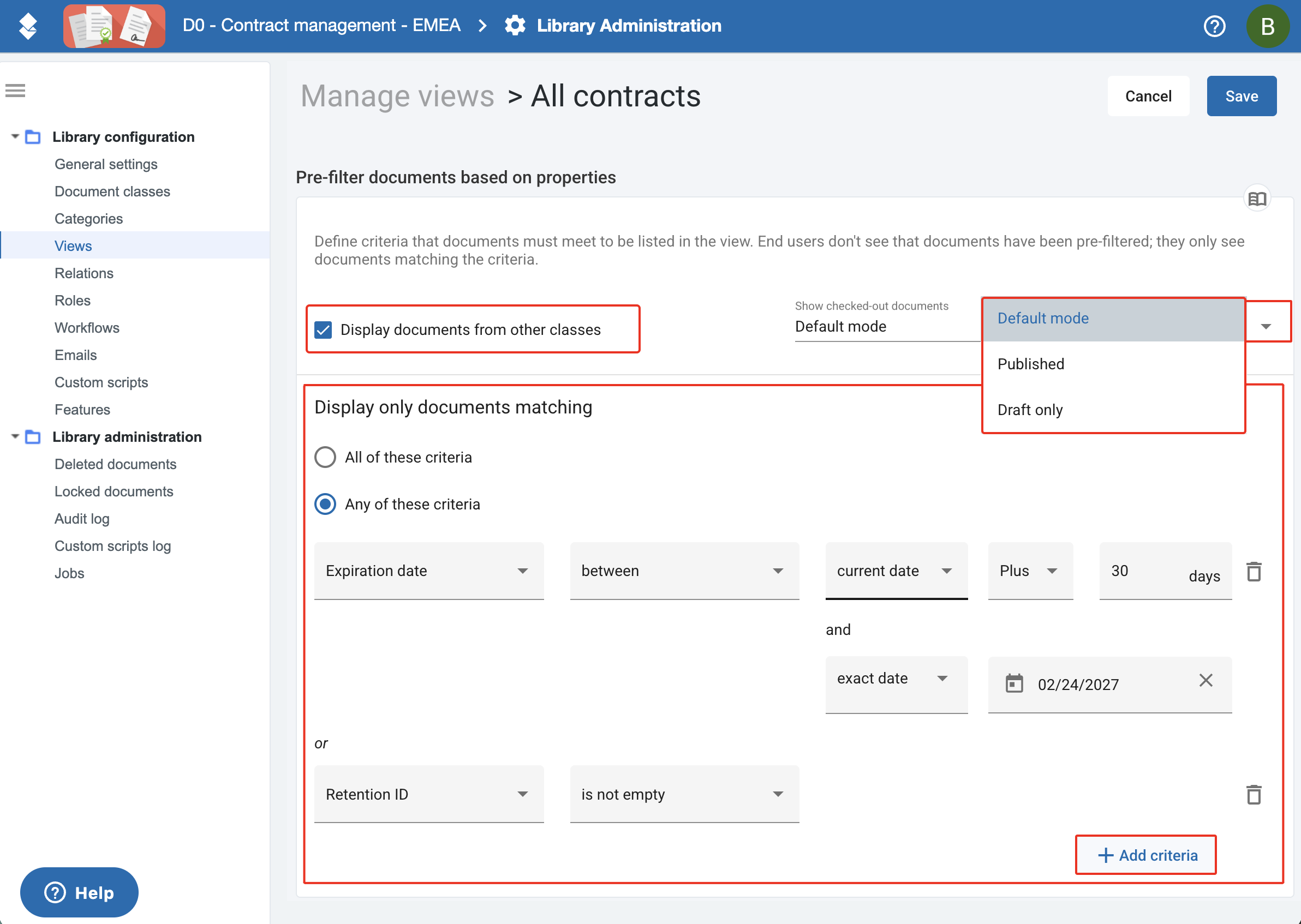Image resolution: width=1301 pixels, height=924 pixels.
Task: Click the Add criteria button
Action: pos(1145,855)
